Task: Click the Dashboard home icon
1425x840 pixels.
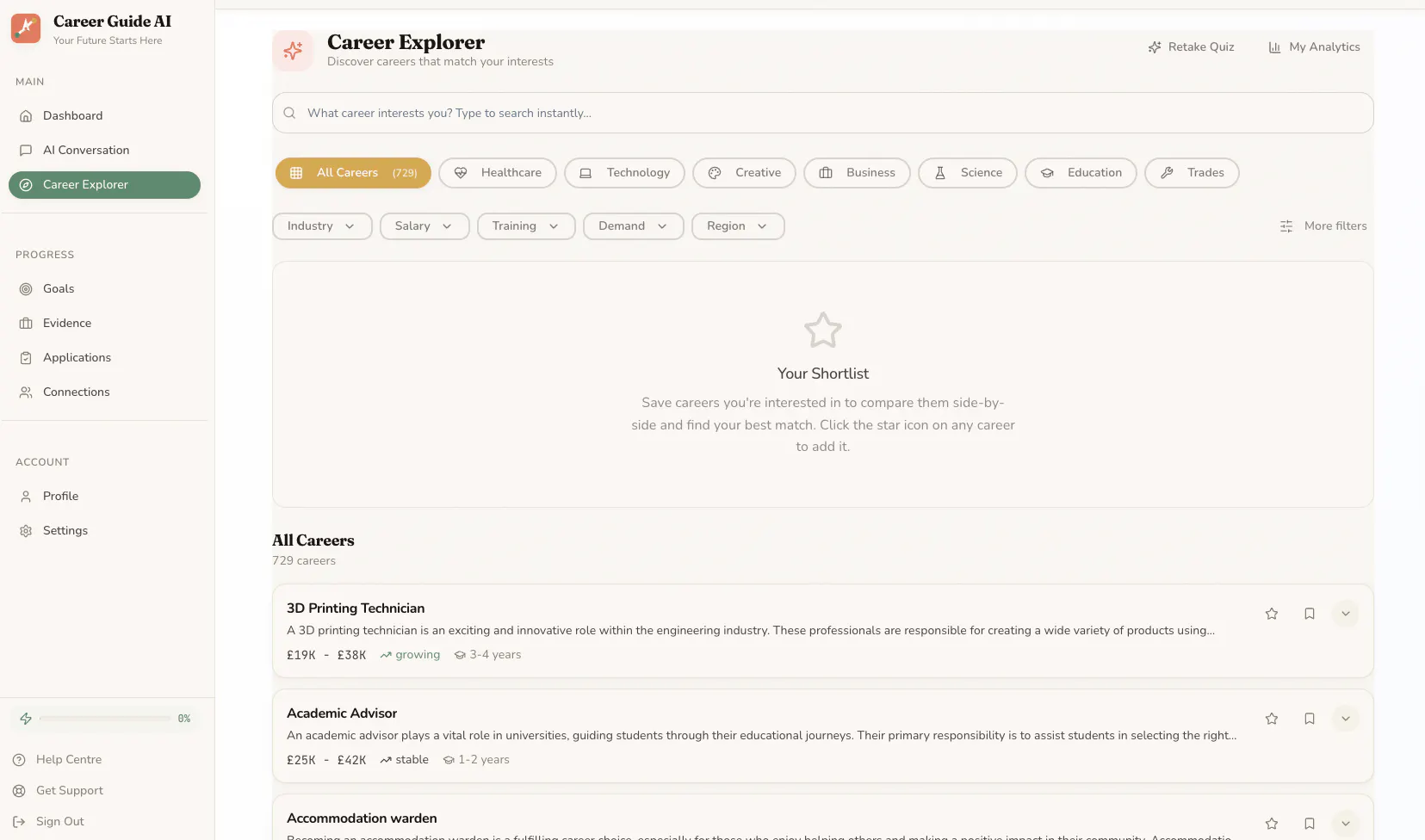Action: [x=26, y=116]
